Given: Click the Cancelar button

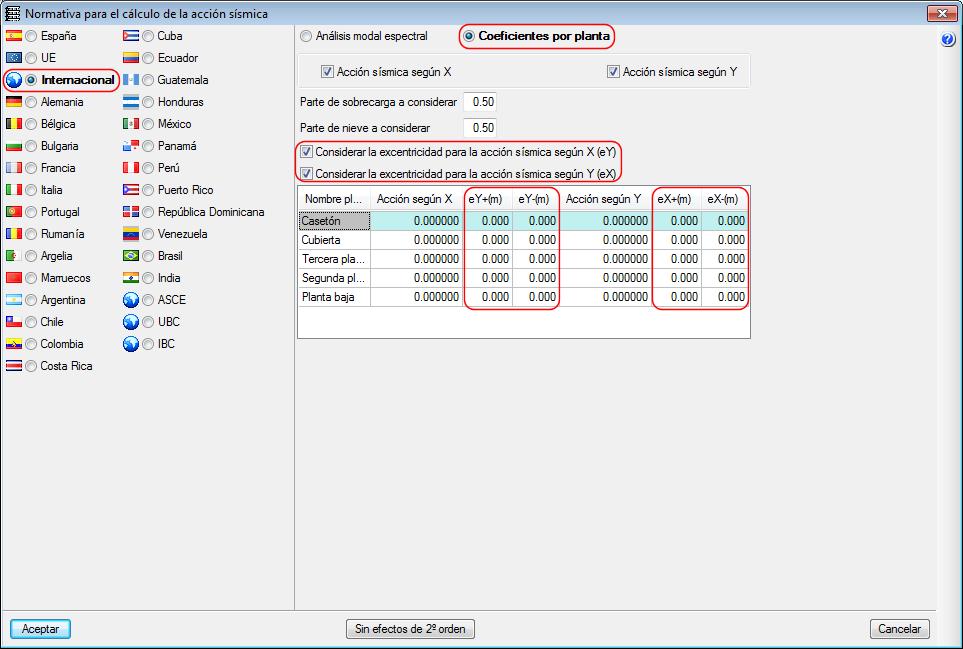Looking at the screenshot, I should pos(900,629).
